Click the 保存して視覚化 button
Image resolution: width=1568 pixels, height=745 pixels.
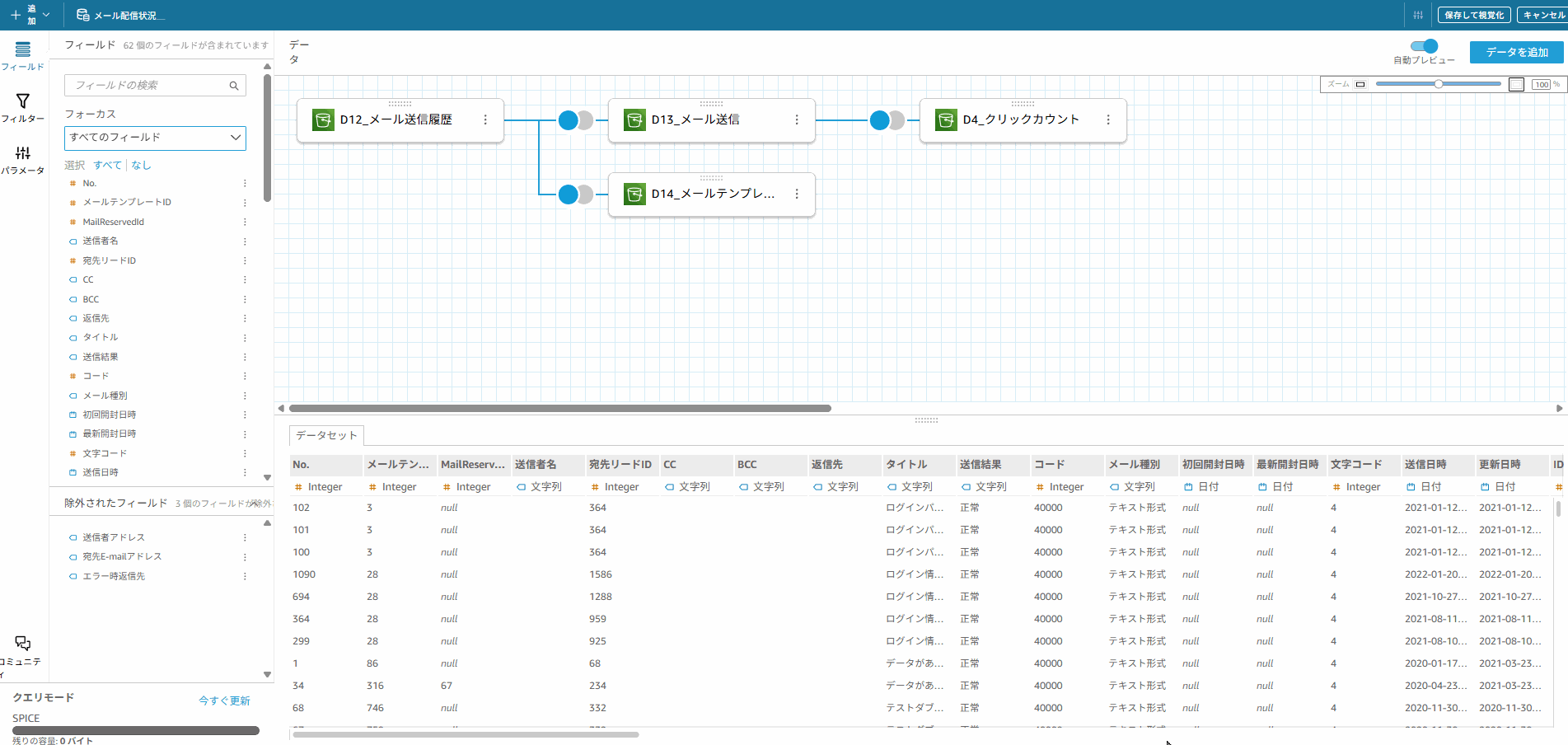[x=1474, y=15]
